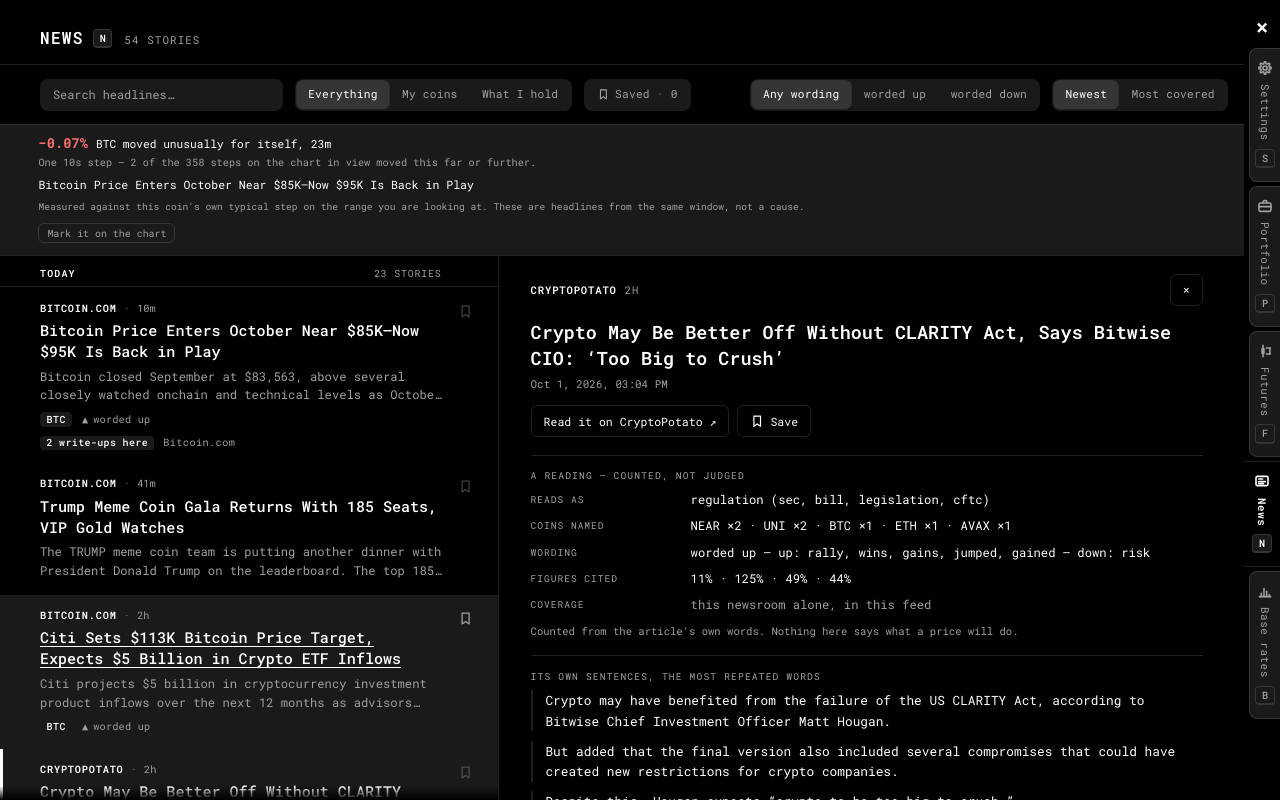
Task: Click the S shortcut key under Settings
Action: [1264, 159]
